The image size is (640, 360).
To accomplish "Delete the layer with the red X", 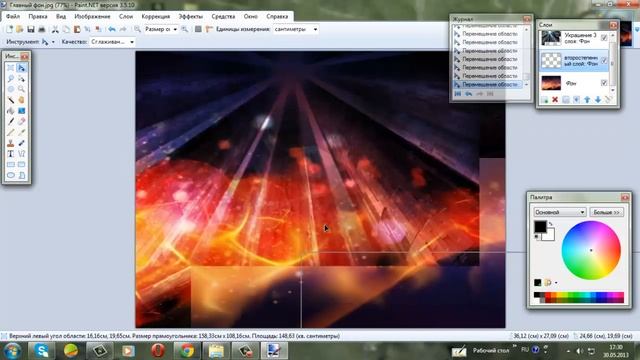I will (x=555, y=100).
